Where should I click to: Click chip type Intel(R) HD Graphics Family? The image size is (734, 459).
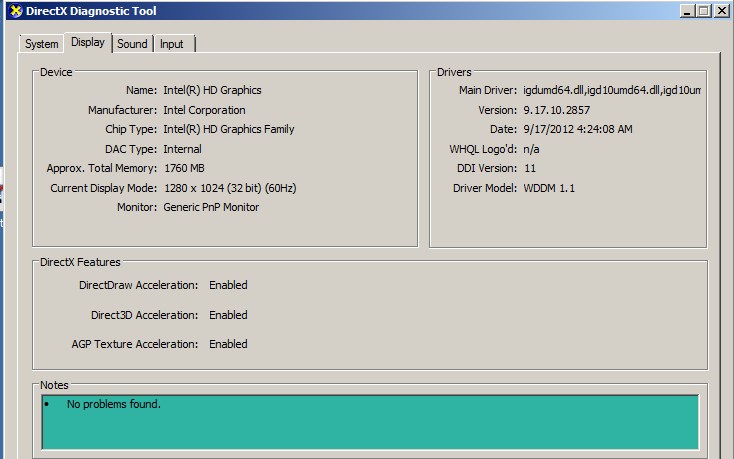click(228, 129)
